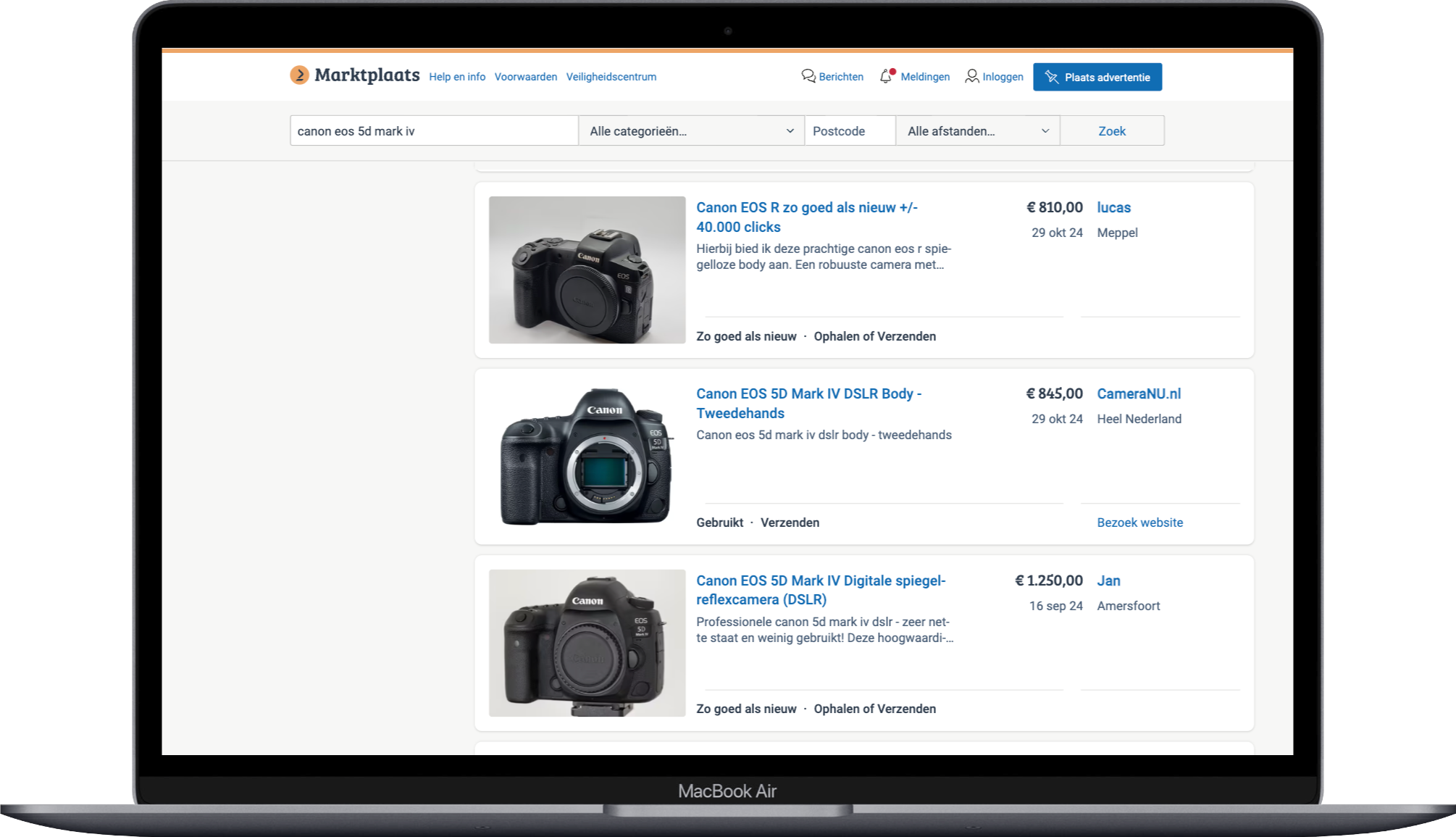The image size is (1456, 837).
Task: Open the Digitale spiegelreflexcamera listing thumbnail
Action: click(x=587, y=643)
